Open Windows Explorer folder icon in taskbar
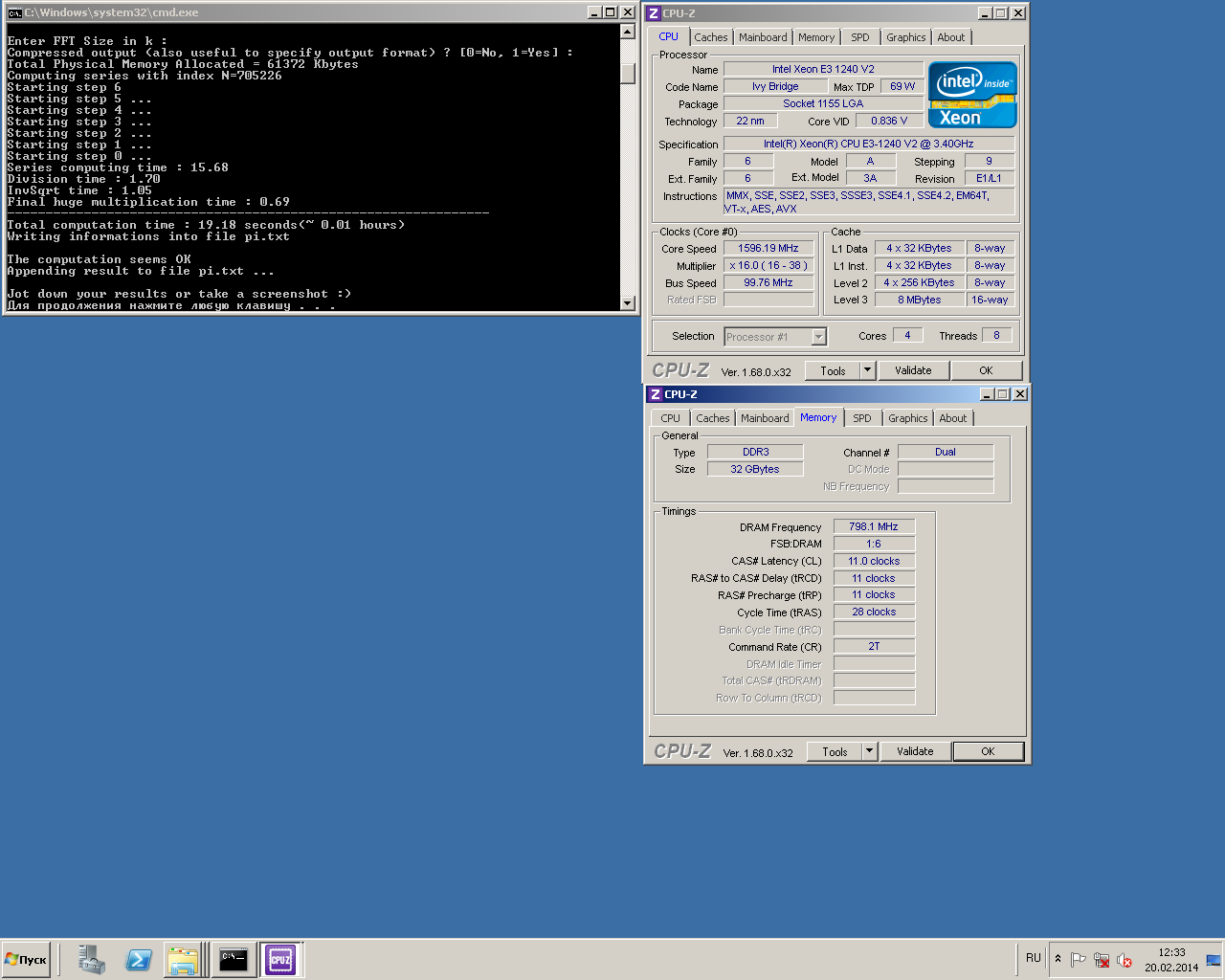This screenshot has width=1225, height=980. coord(182,960)
